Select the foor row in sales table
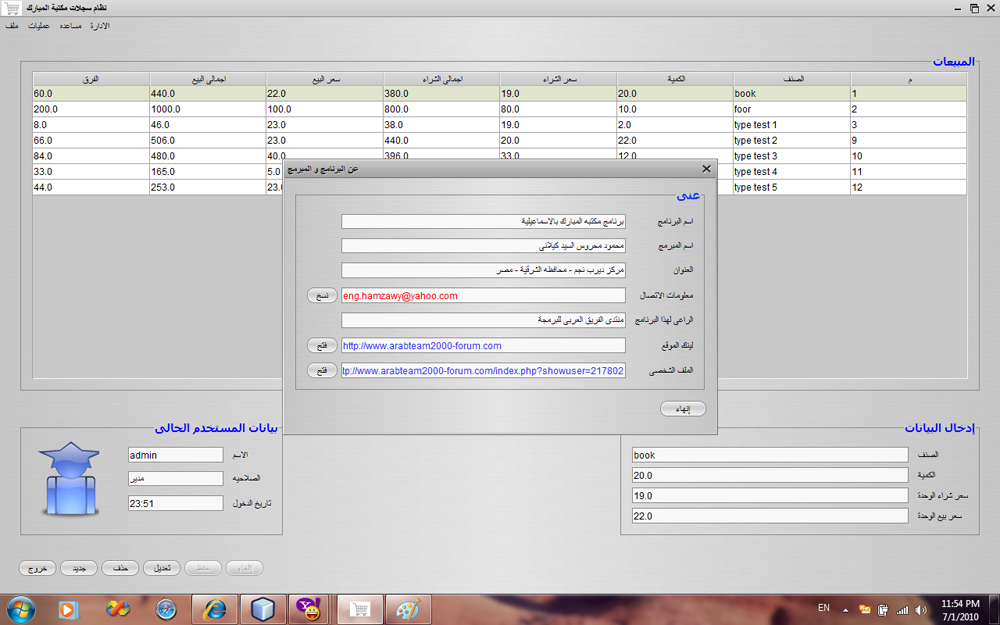Image resolution: width=1000 pixels, height=625 pixels. pos(499,109)
